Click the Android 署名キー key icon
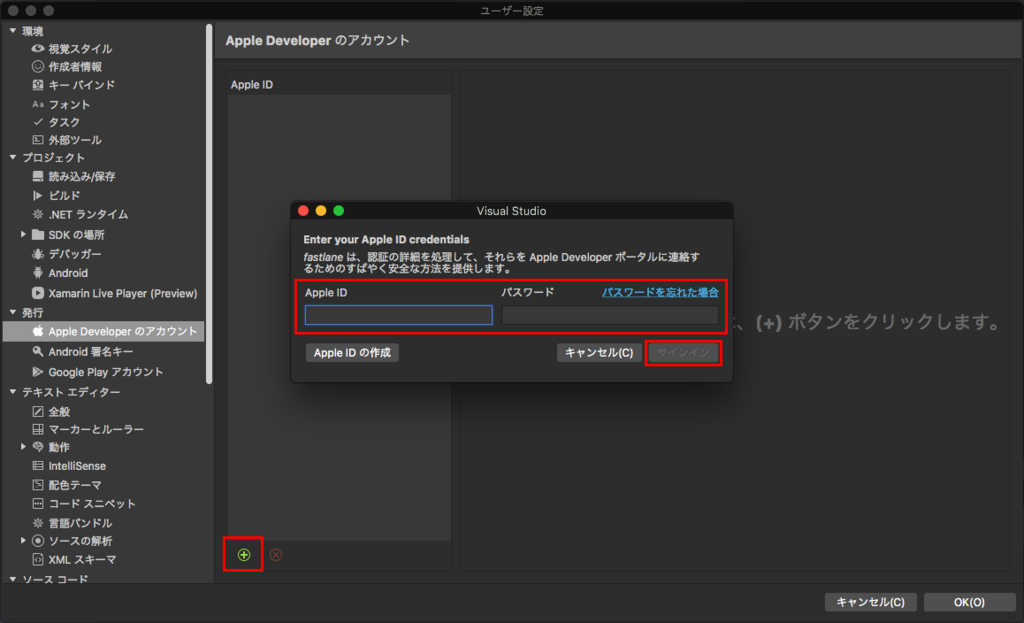1024x623 pixels. [38, 351]
